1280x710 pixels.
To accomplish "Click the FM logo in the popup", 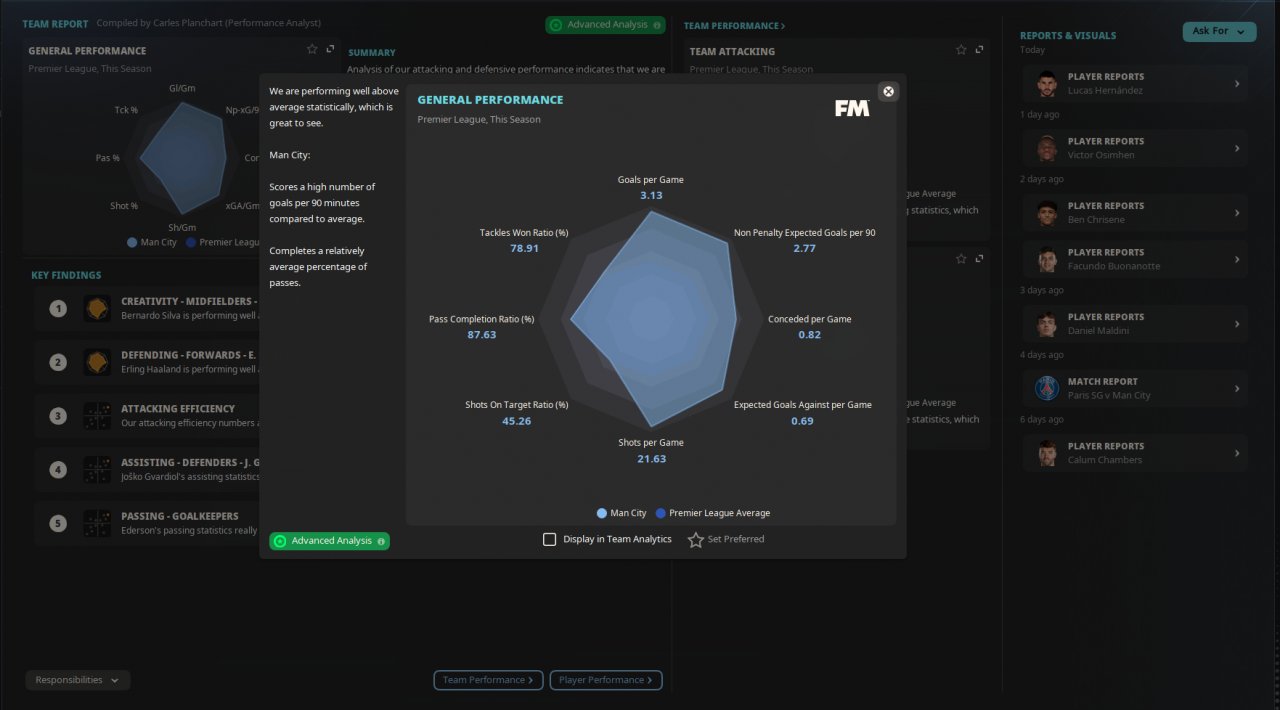I will pos(852,108).
